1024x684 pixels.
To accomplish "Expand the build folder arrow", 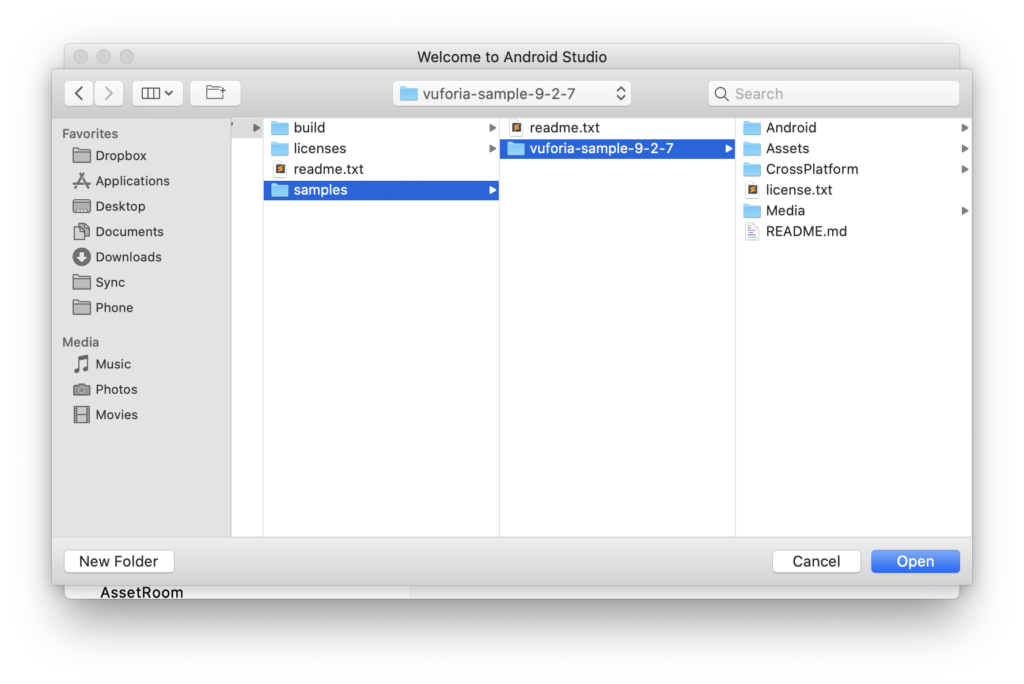I will pos(492,128).
